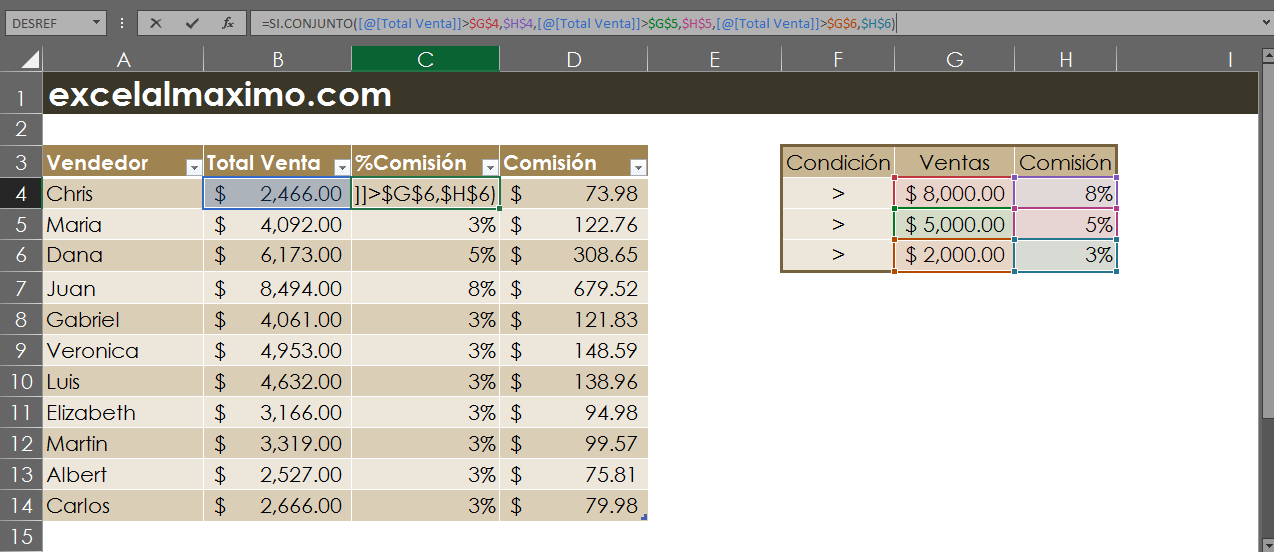1274x552 pixels.
Task: Open Insert Function dialog via fx icon
Action: point(228,23)
